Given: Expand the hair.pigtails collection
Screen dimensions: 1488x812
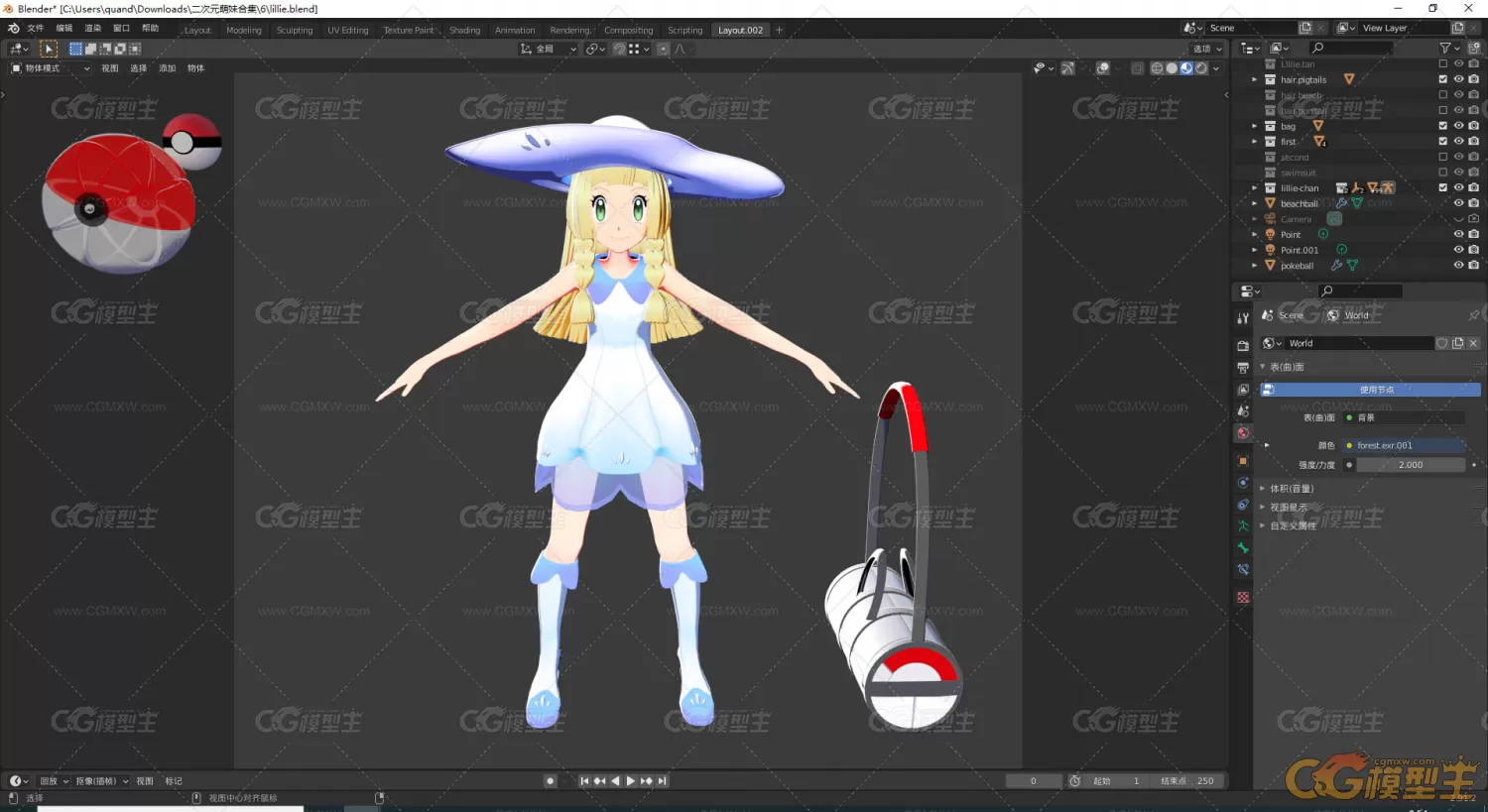Looking at the screenshot, I should point(1255,79).
